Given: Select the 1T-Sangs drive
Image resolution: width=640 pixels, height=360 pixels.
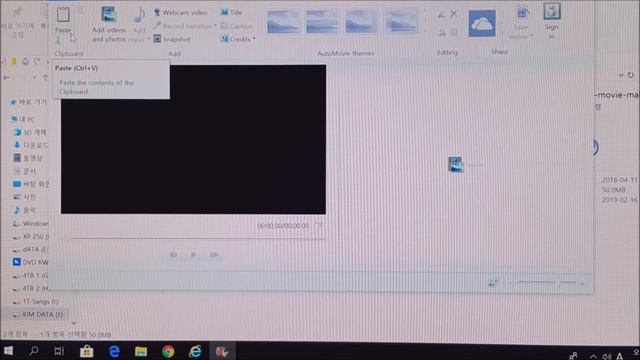Looking at the screenshot, I should tap(36, 302).
